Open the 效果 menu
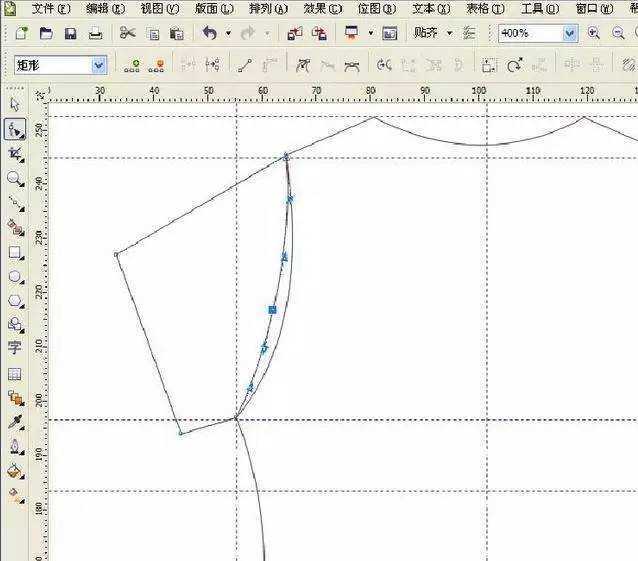 coord(322,8)
